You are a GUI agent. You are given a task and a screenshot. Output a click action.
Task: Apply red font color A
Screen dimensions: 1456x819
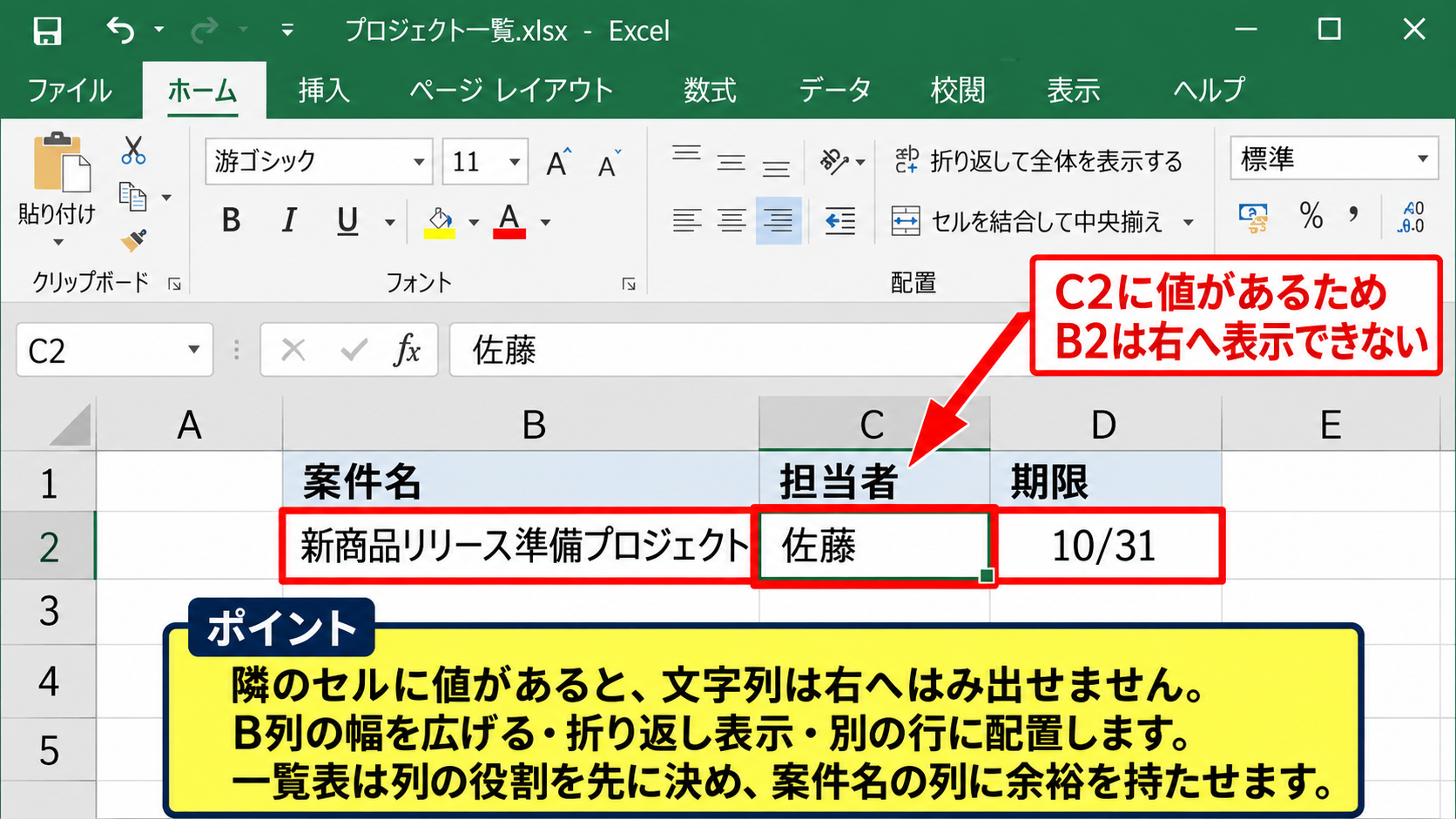point(509,221)
